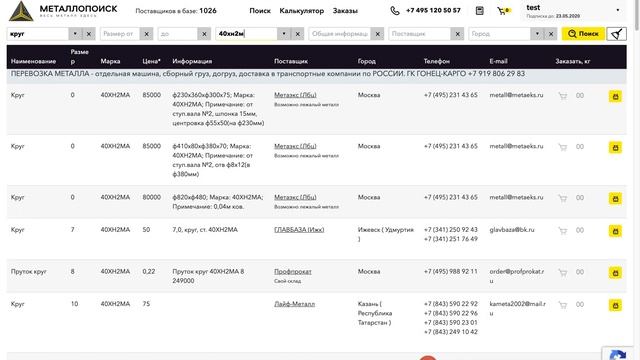Add first Метаэкс 85000 row to cart

click(x=563, y=96)
